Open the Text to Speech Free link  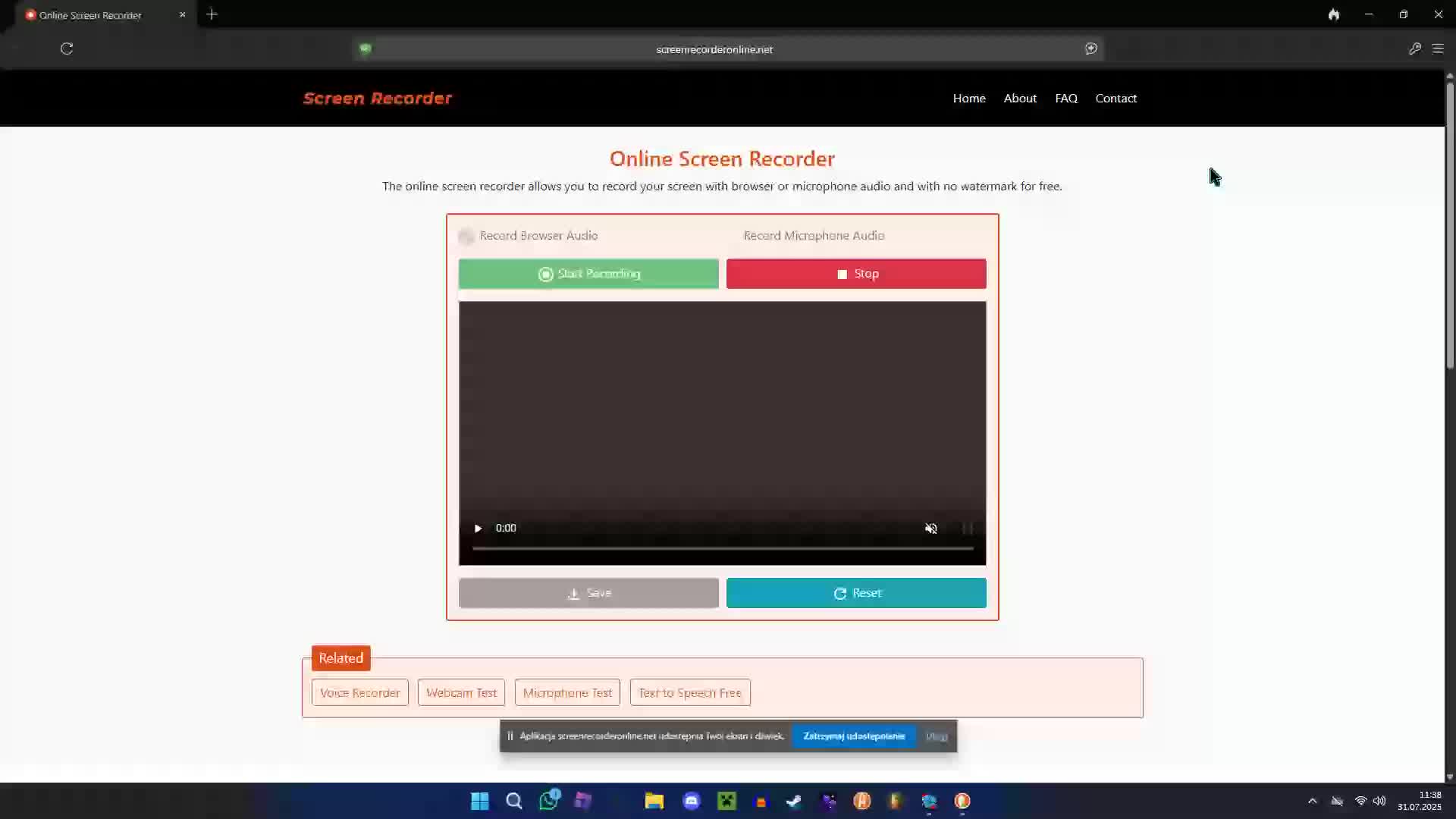(x=690, y=692)
